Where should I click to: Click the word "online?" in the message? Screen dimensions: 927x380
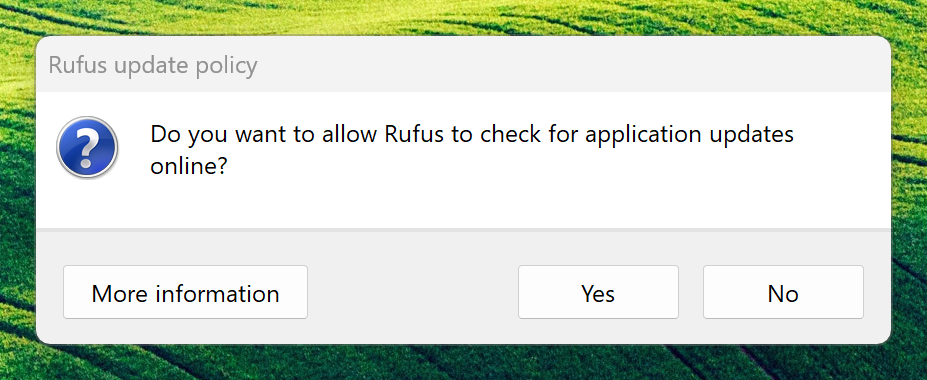tap(189, 167)
